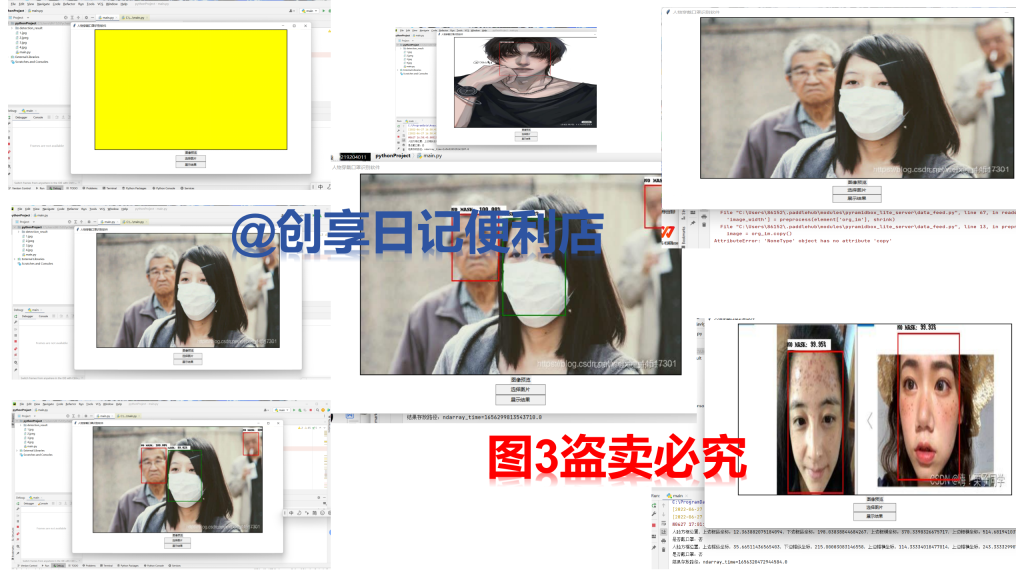Click the 显示结果 button below the image
1024x576 pixels.
click(x=521, y=398)
